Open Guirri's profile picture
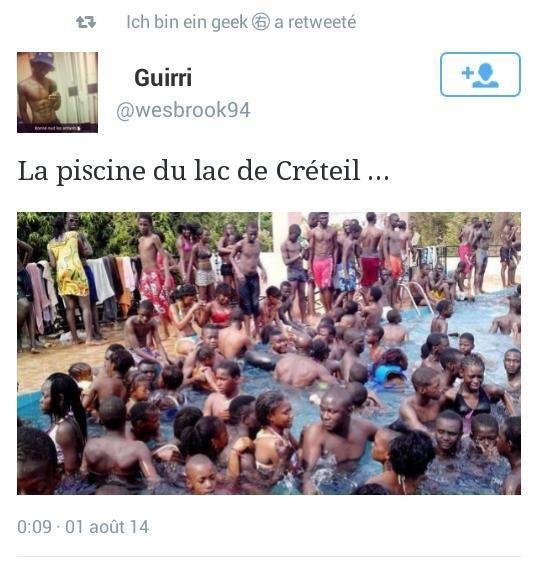This screenshot has height=562, width=539. [57, 92]
